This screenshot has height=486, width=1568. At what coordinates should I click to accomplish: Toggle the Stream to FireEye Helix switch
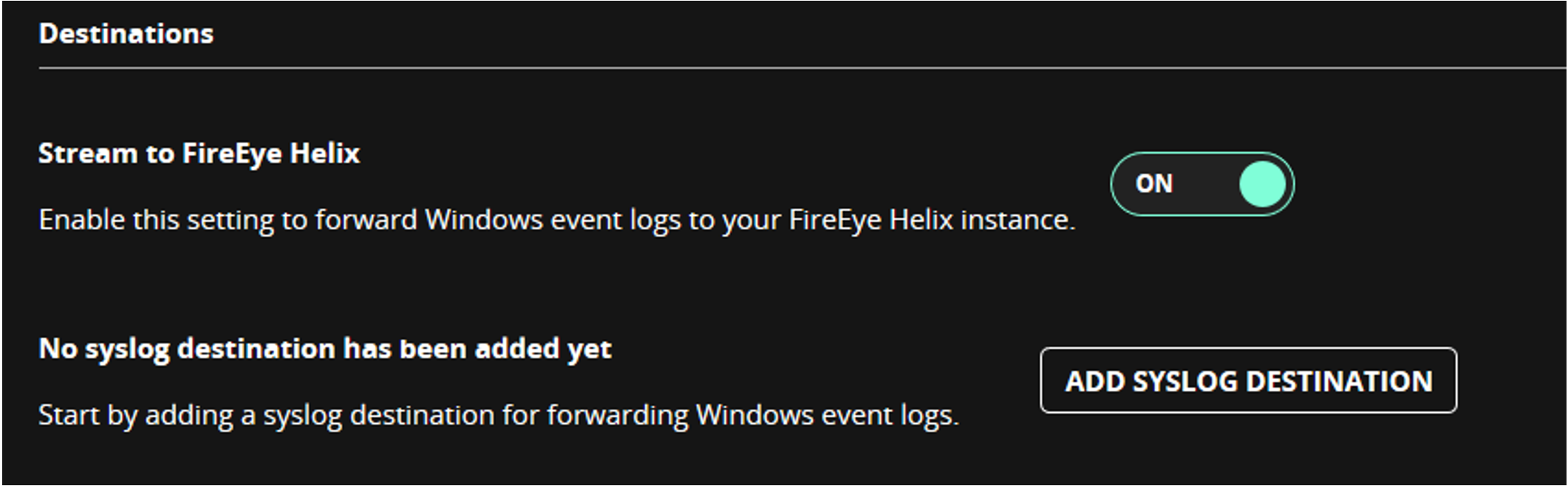[x=1202, y=184]
